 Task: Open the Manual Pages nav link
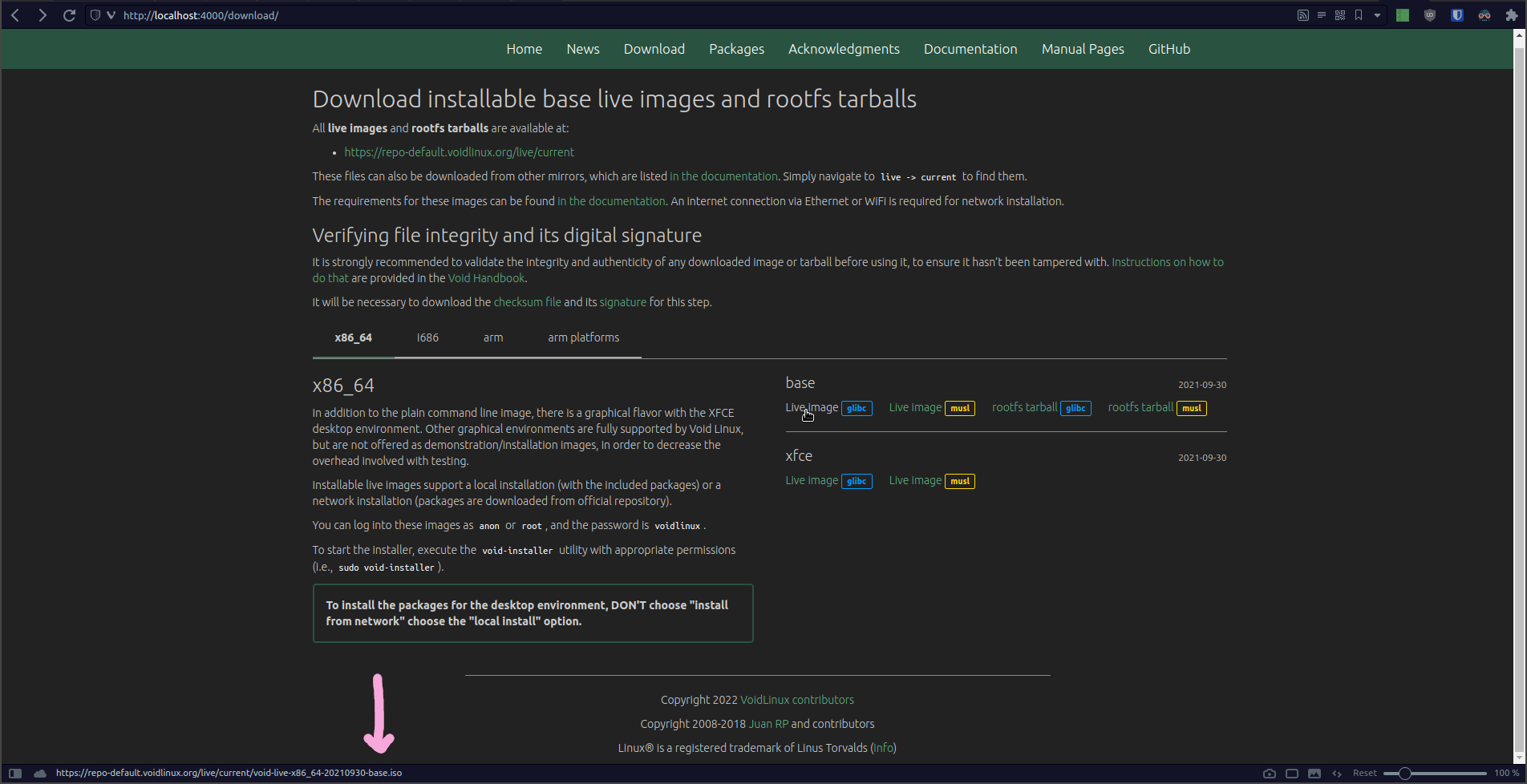(x=1083, y=49)
